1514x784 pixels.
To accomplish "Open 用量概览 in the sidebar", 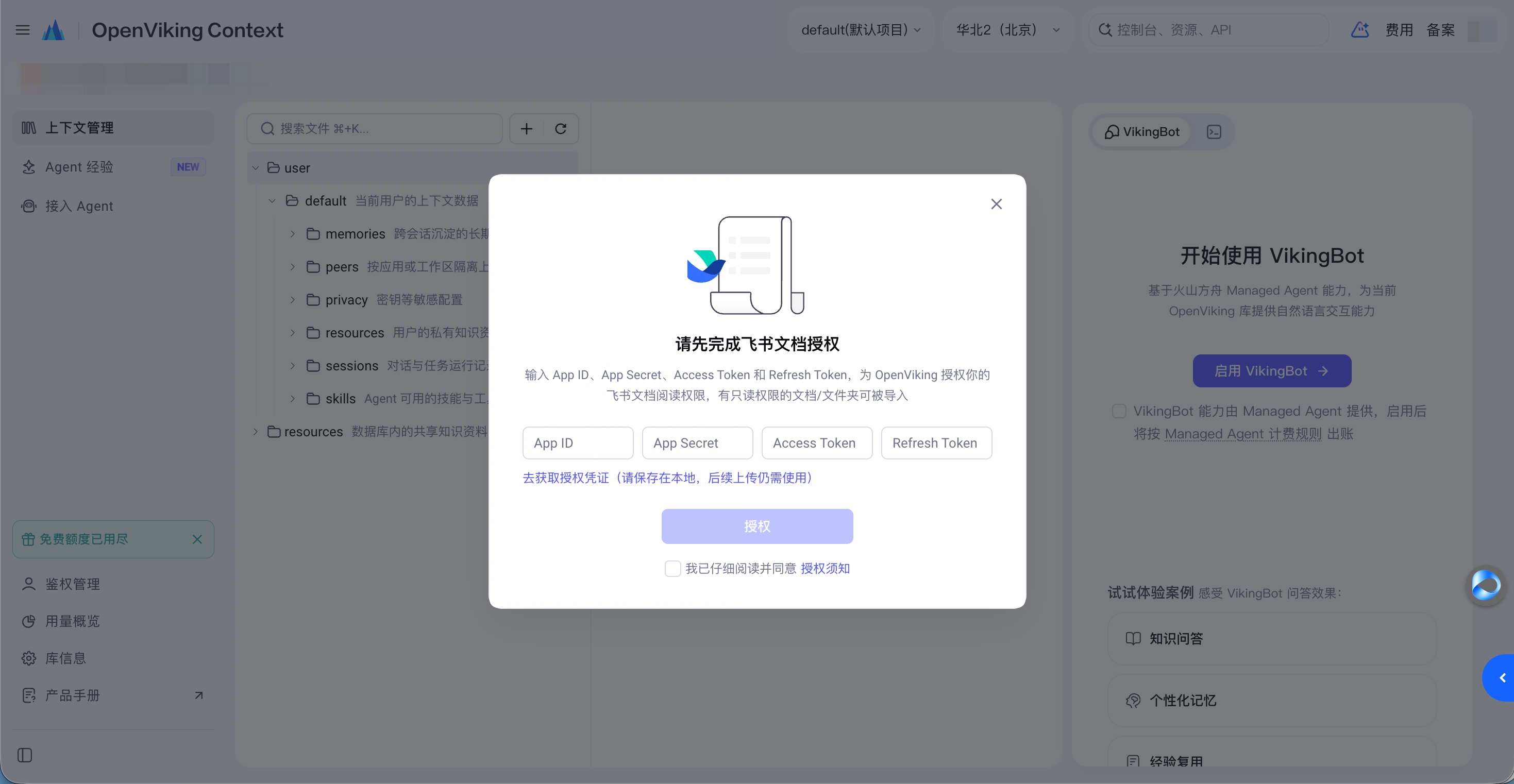I will pyautogui.click(x=113, y=621).
